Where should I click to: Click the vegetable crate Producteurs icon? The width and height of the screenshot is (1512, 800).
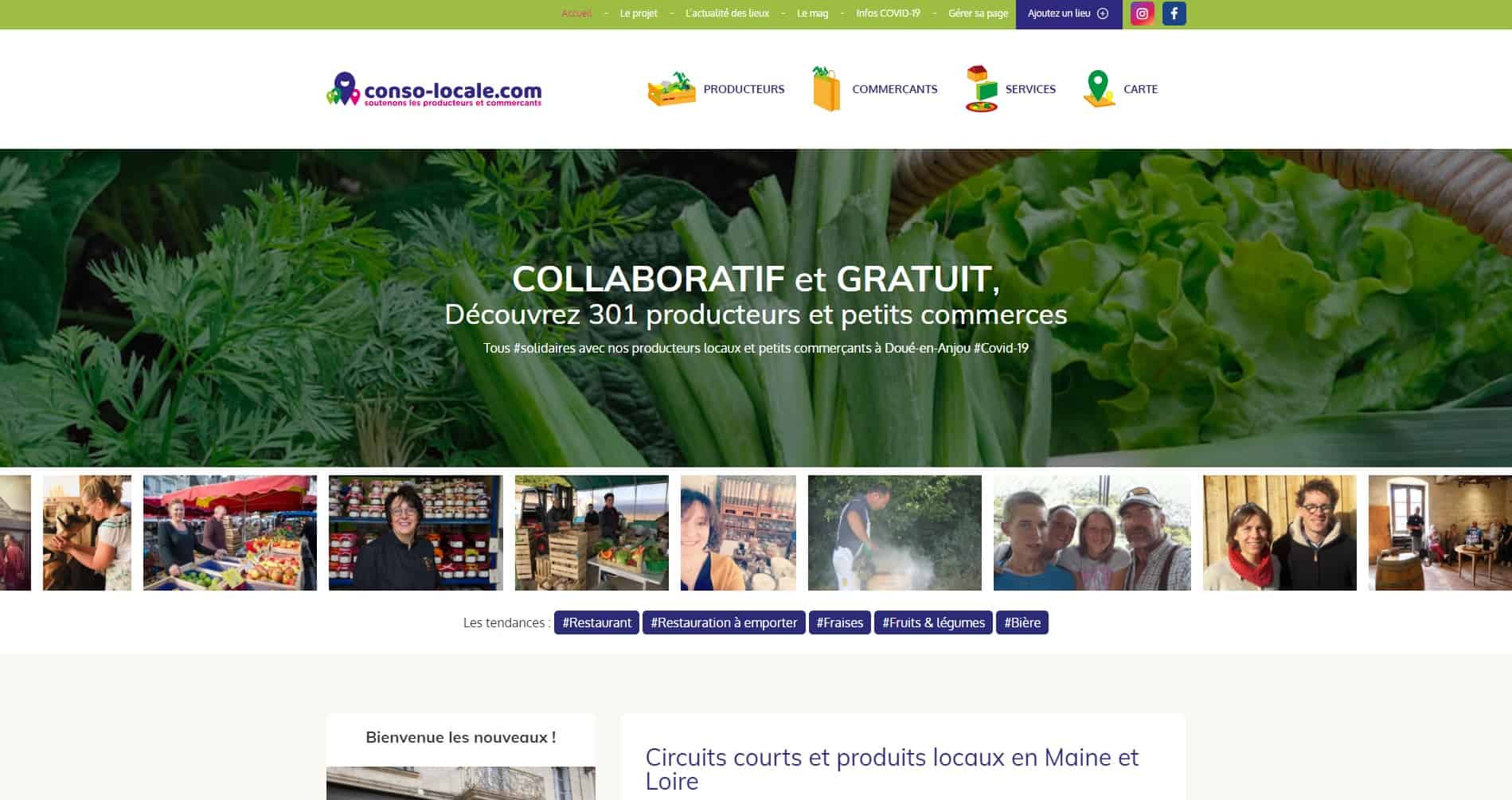(x=671, y=89)
